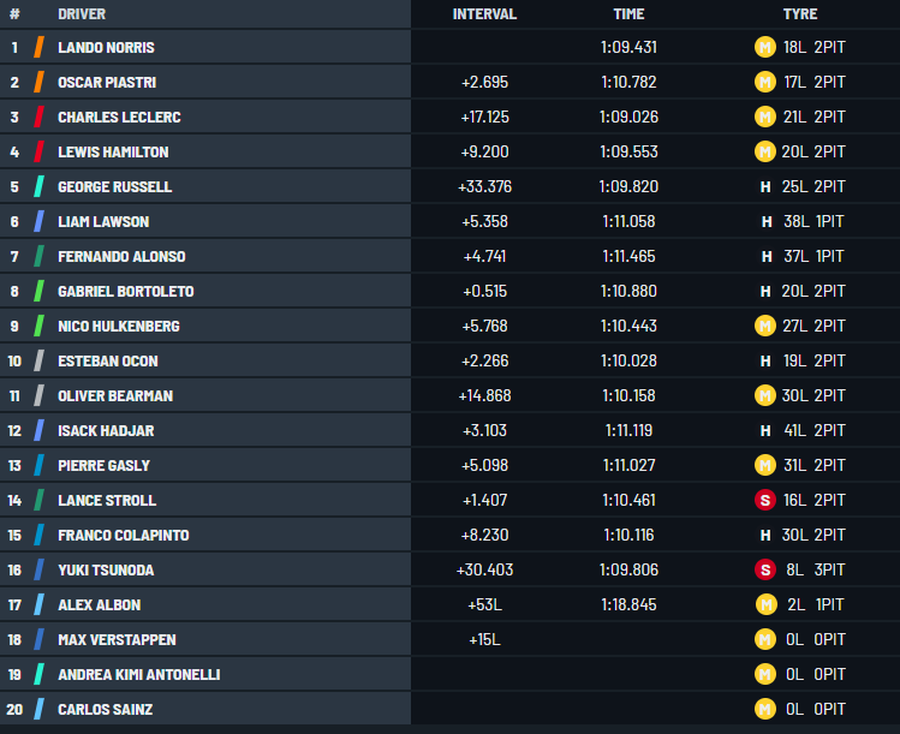Image resolution: width=900 pixels, height=734 pixels.
Task: Click Lando Norris's medium tyre icon
Action: tap(765, 47)
